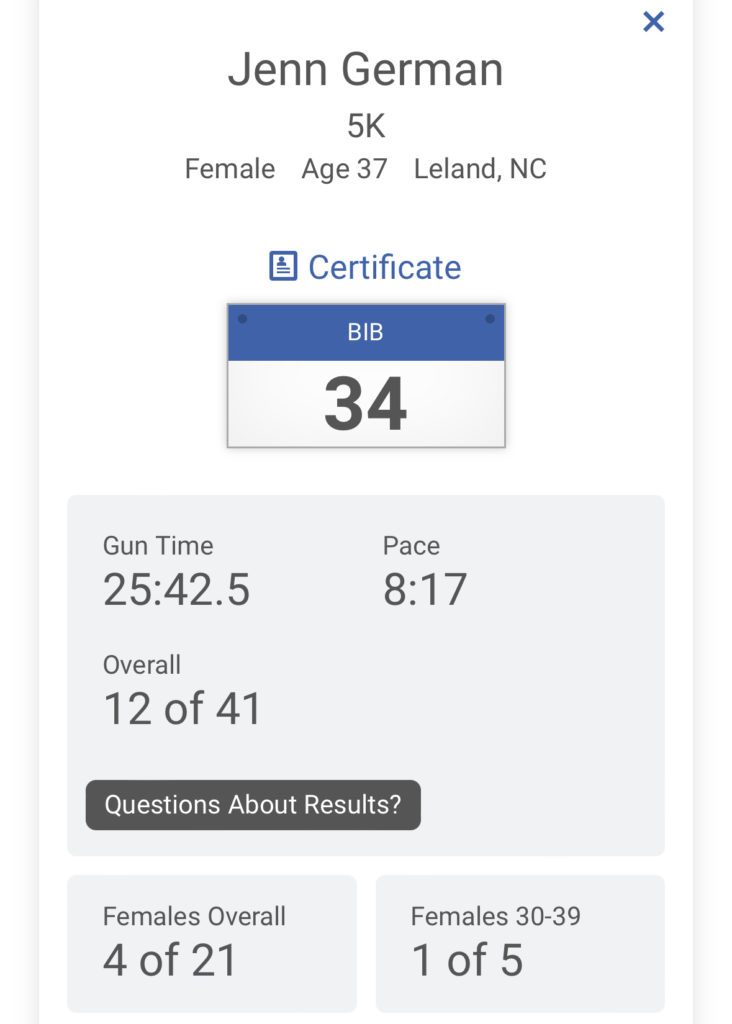Click the blue BIB header banner
This screenshot has height=1024, width=732.
pyautogui.click(x=366, y=332)
